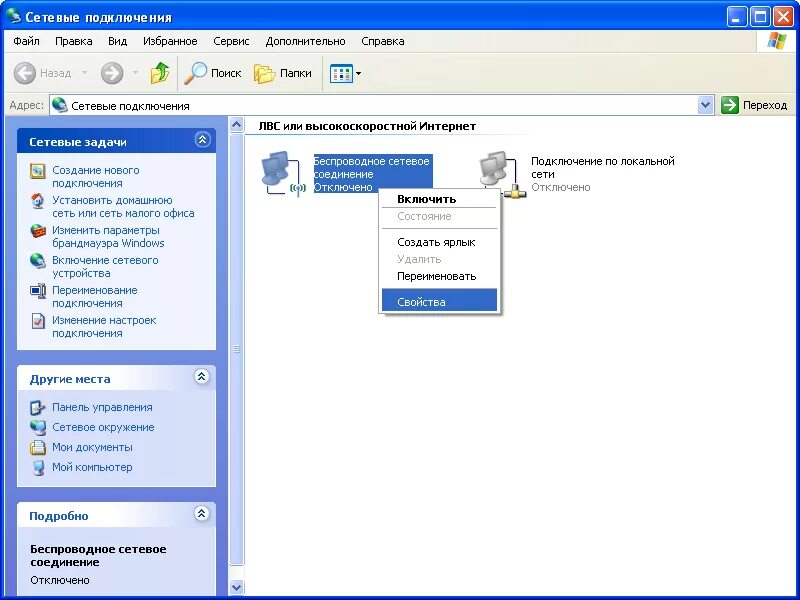Image resolution: width=800 pixels, height=600 pixels.
Task: Open the Справка menu
Action: 383,41
